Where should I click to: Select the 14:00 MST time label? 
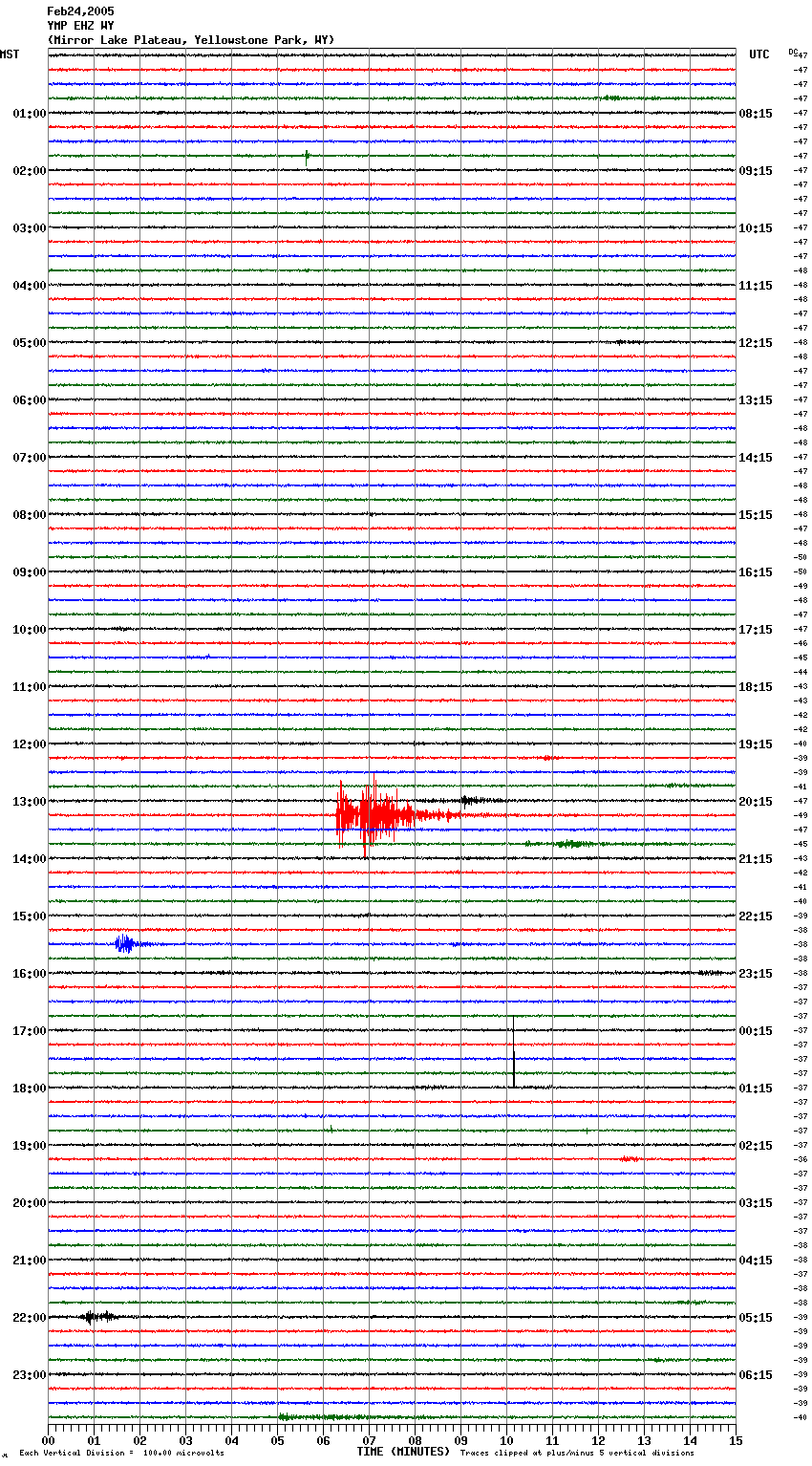[x=30, y=859]
